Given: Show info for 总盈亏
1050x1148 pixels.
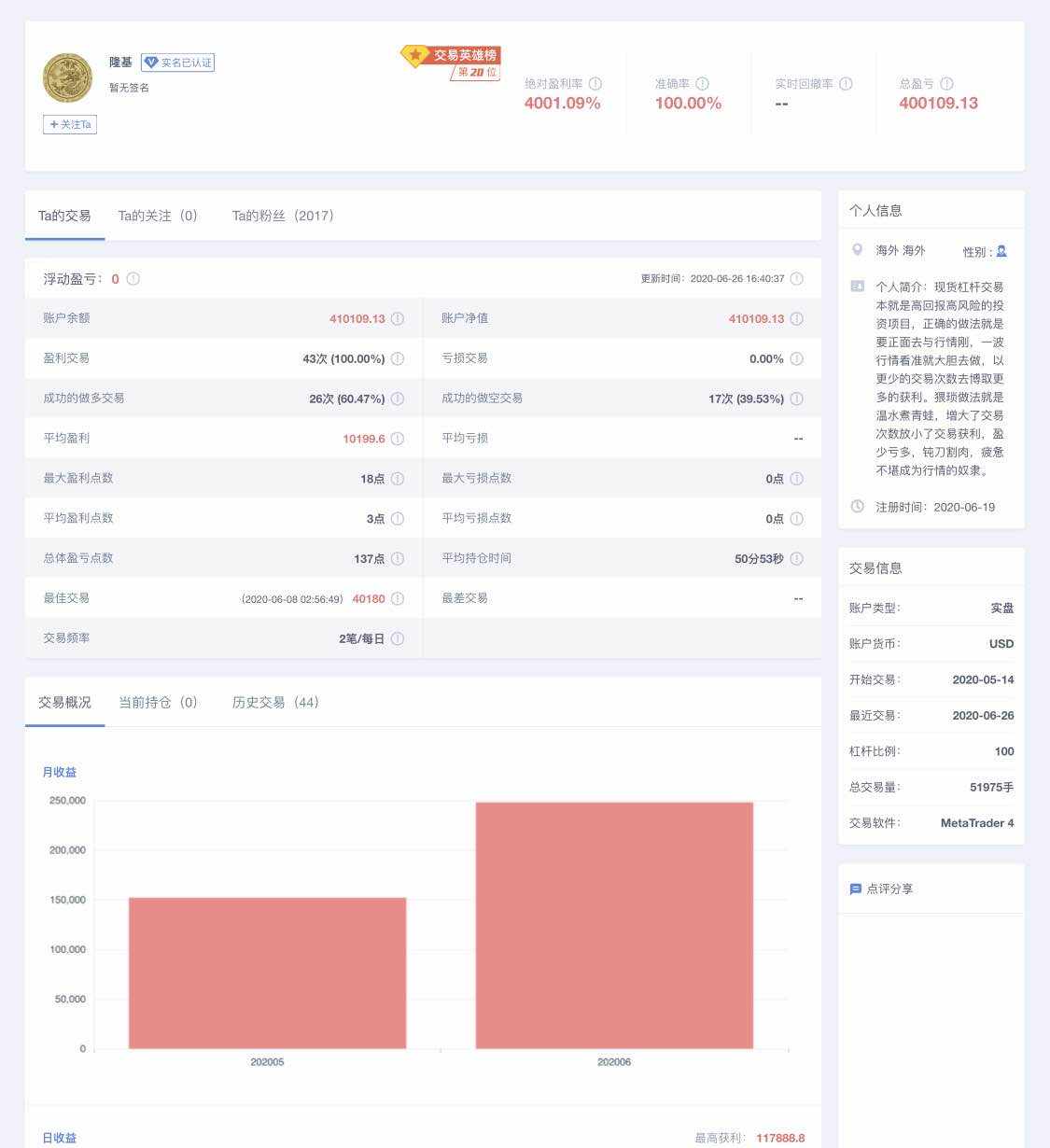Looking at the screenshot, I should click(946, 84).
